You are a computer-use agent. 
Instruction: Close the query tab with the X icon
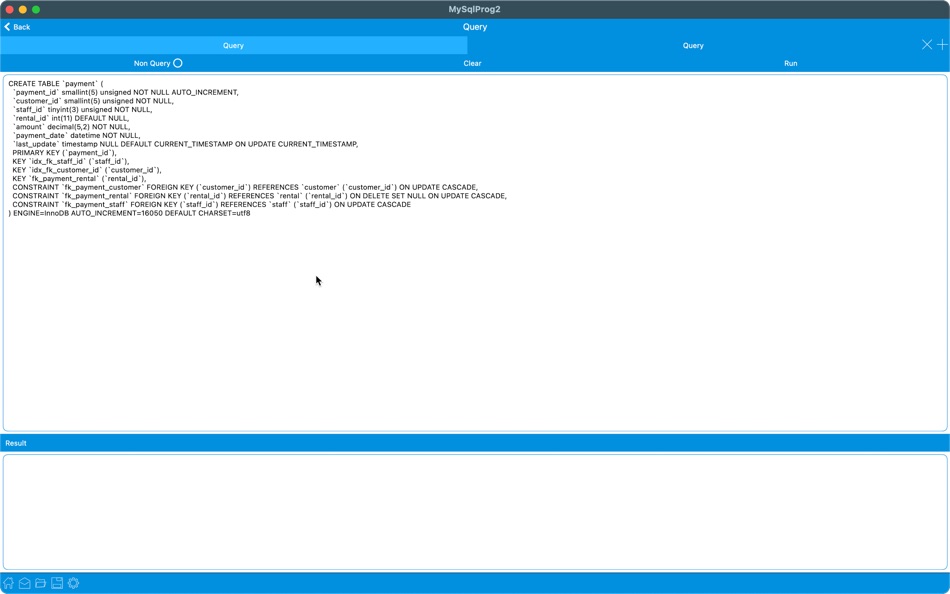[x=927, y=44]
